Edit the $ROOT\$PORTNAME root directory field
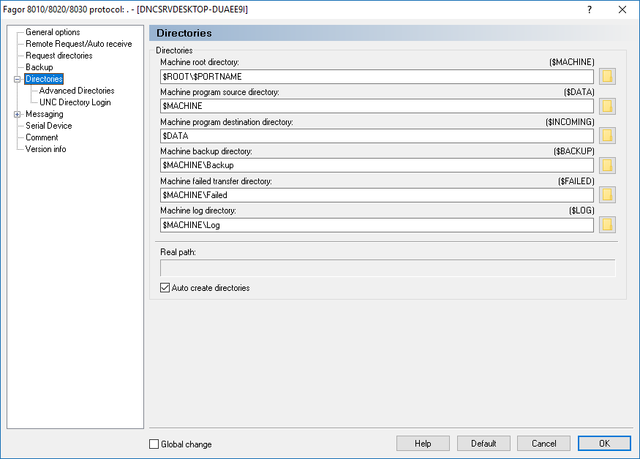 tap(377, 77)
